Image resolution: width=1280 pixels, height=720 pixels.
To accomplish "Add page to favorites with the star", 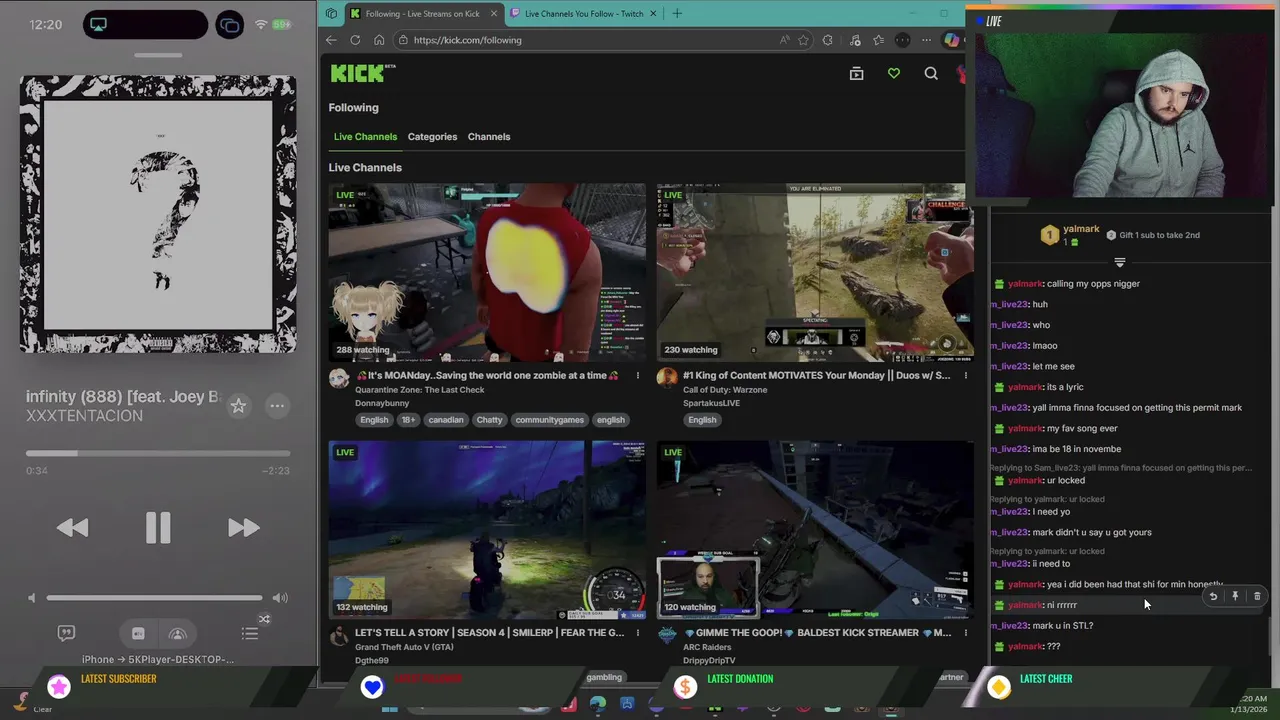I will pos(803,40).
